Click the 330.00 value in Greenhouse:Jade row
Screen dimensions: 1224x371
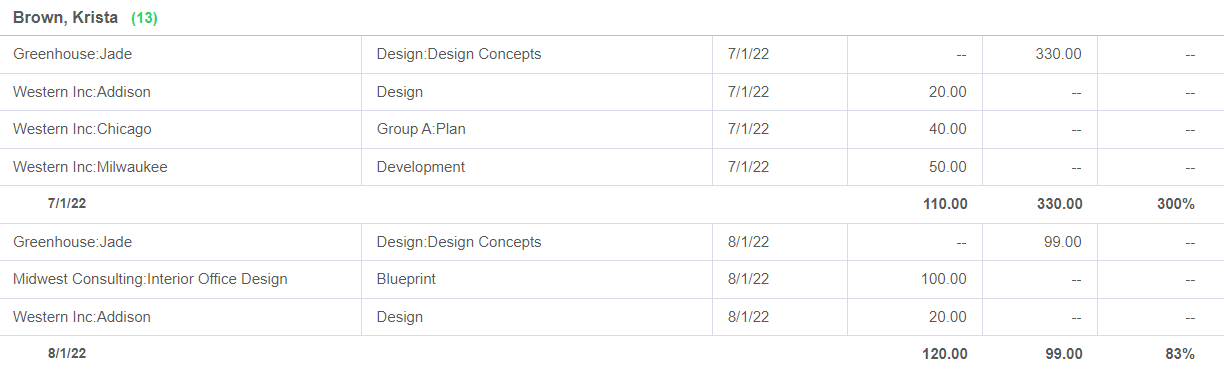tap(1058, 54)
